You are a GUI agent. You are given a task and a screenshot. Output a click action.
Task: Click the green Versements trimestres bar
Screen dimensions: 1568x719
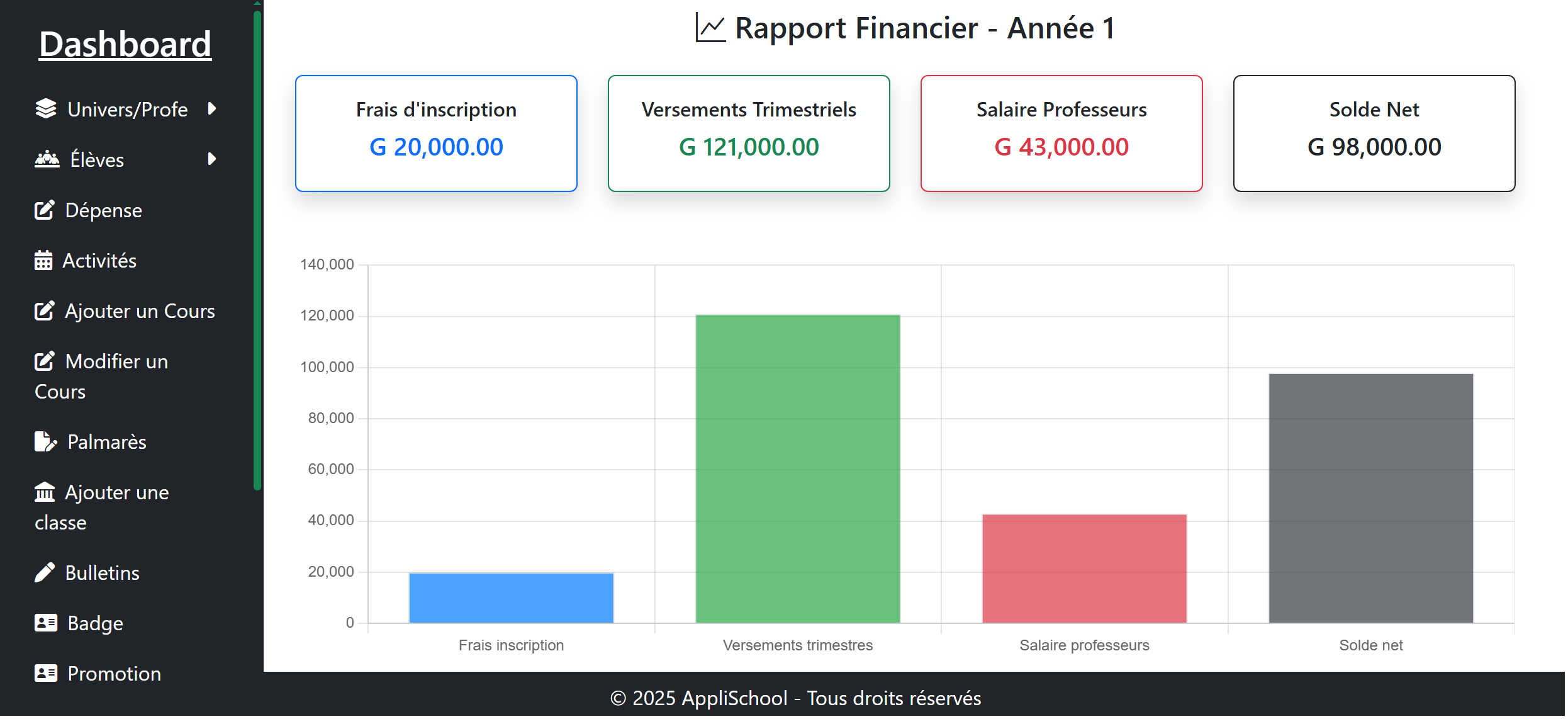coord(799,469)
